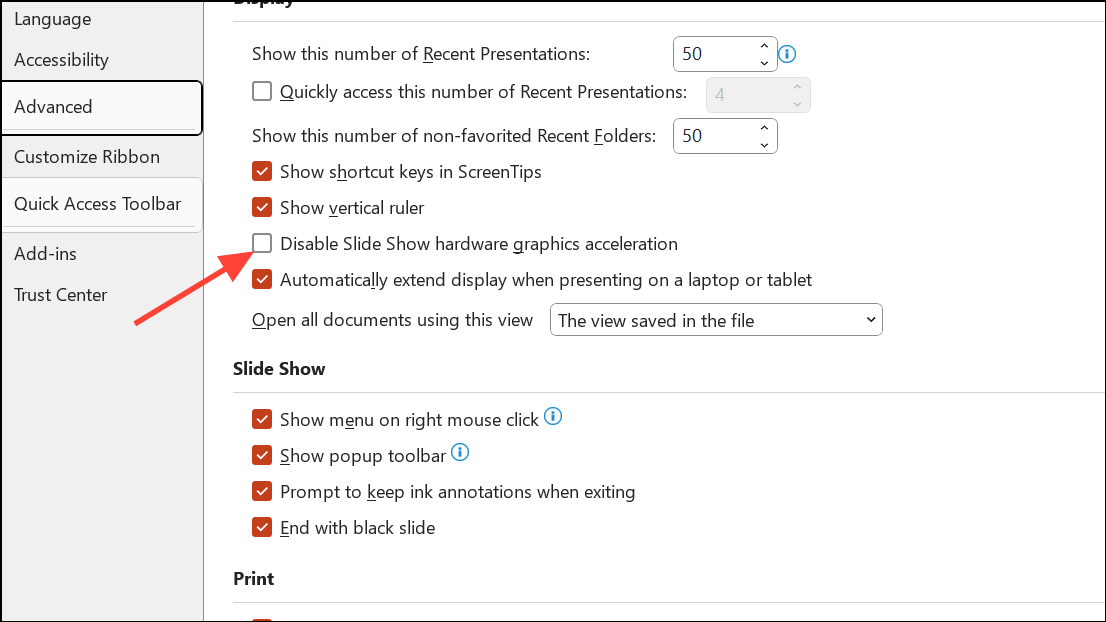Uncheck "Prompt to keep ink annotations when exiting"
This screenshot has width=1106, height=622.
click(261, 491)
